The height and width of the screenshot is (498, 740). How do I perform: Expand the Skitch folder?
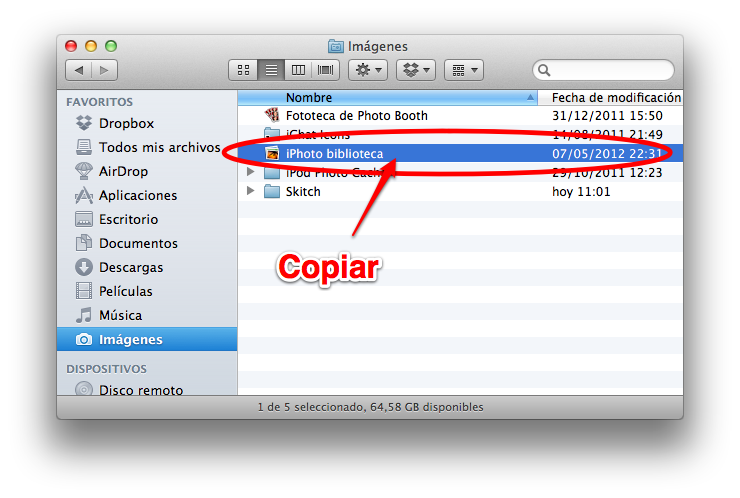(251, 191)
